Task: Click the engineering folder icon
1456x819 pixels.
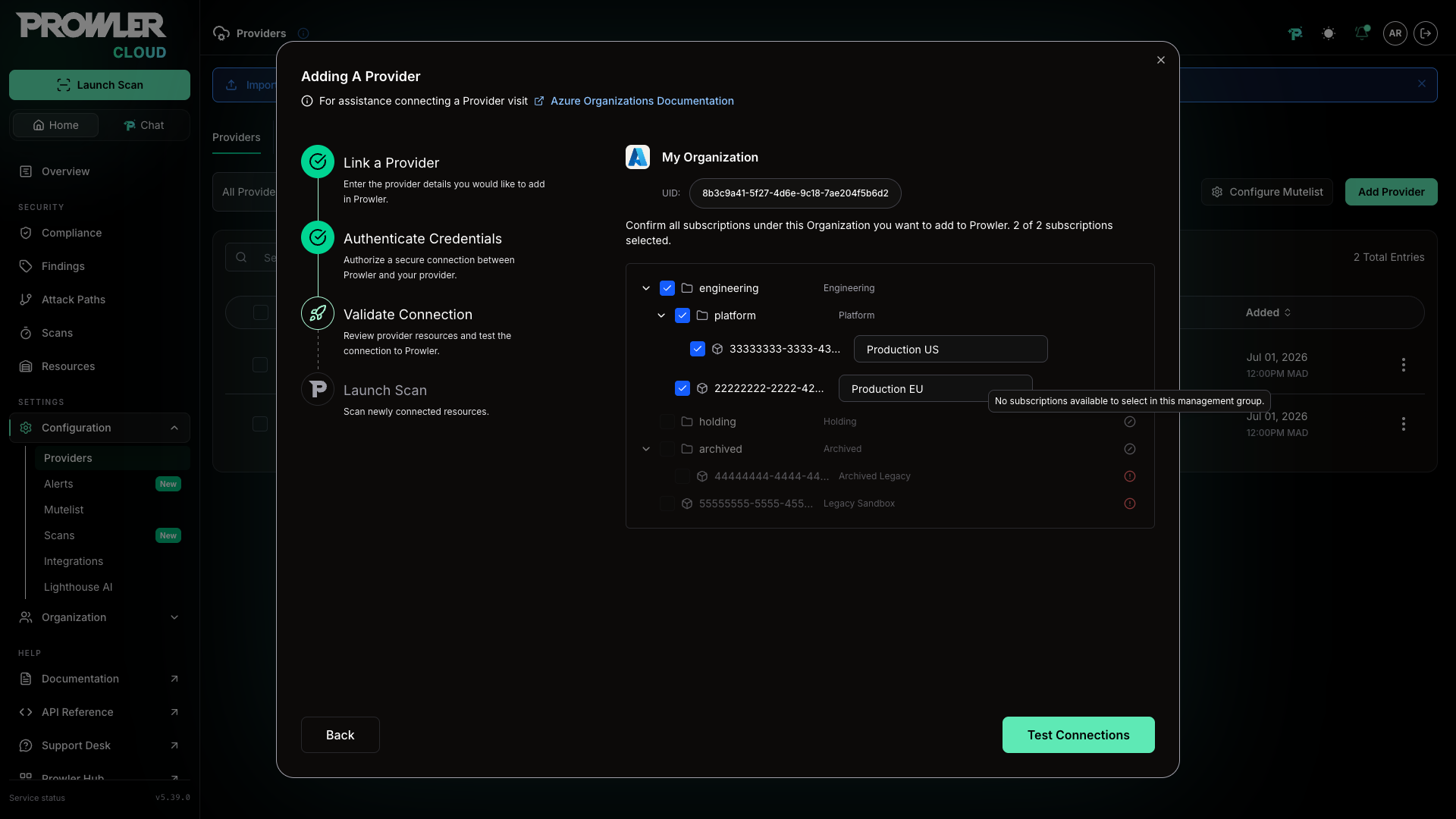Action: [687, 288]
